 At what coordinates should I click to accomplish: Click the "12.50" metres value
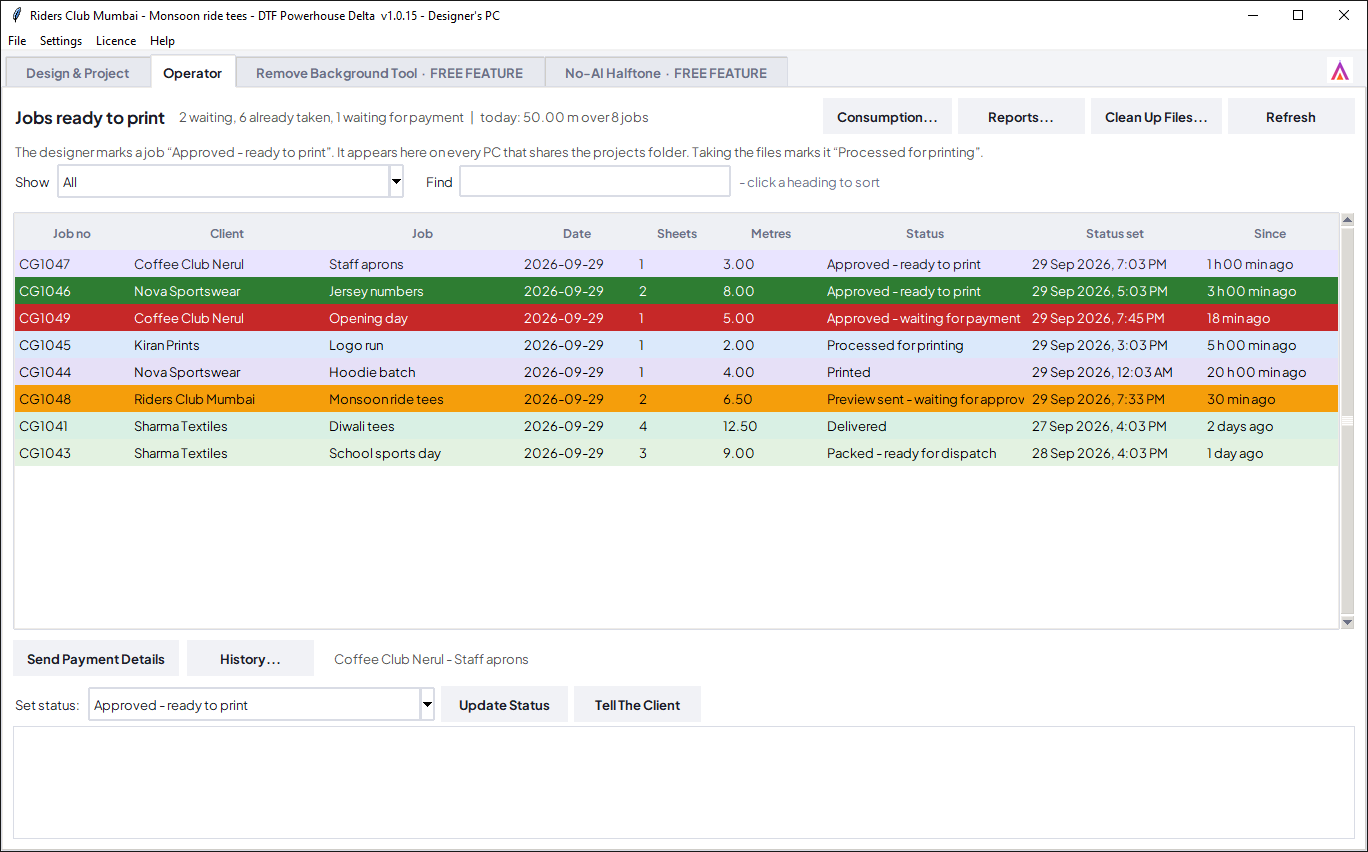pyautogui.click(x=740, y=427)
